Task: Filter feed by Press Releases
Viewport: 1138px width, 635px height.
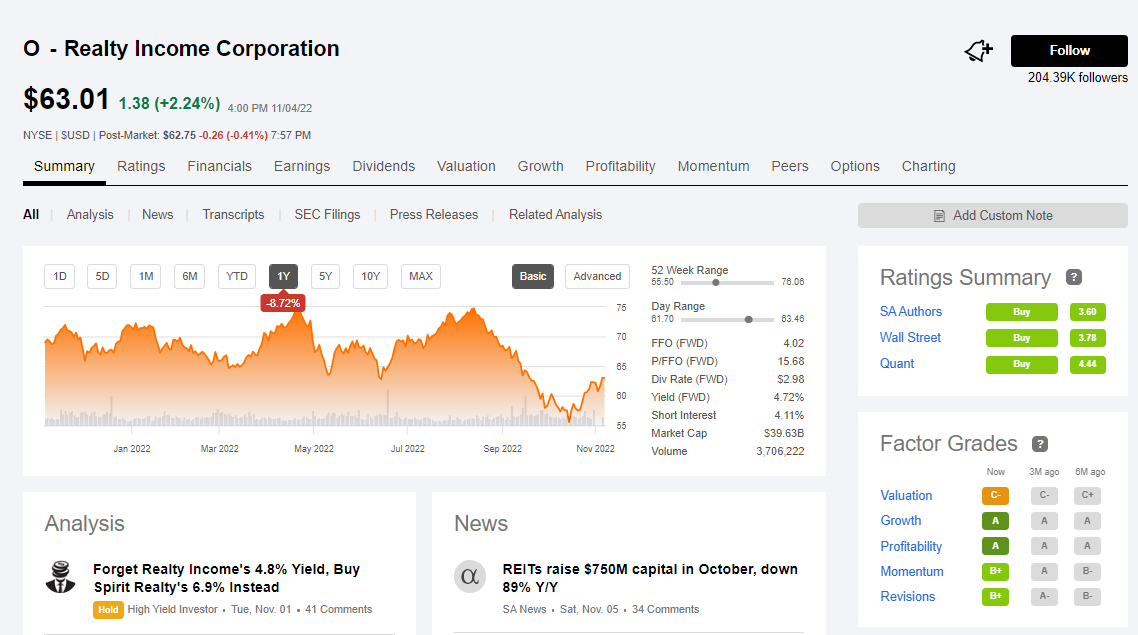Action: click(x=434, y=215)
